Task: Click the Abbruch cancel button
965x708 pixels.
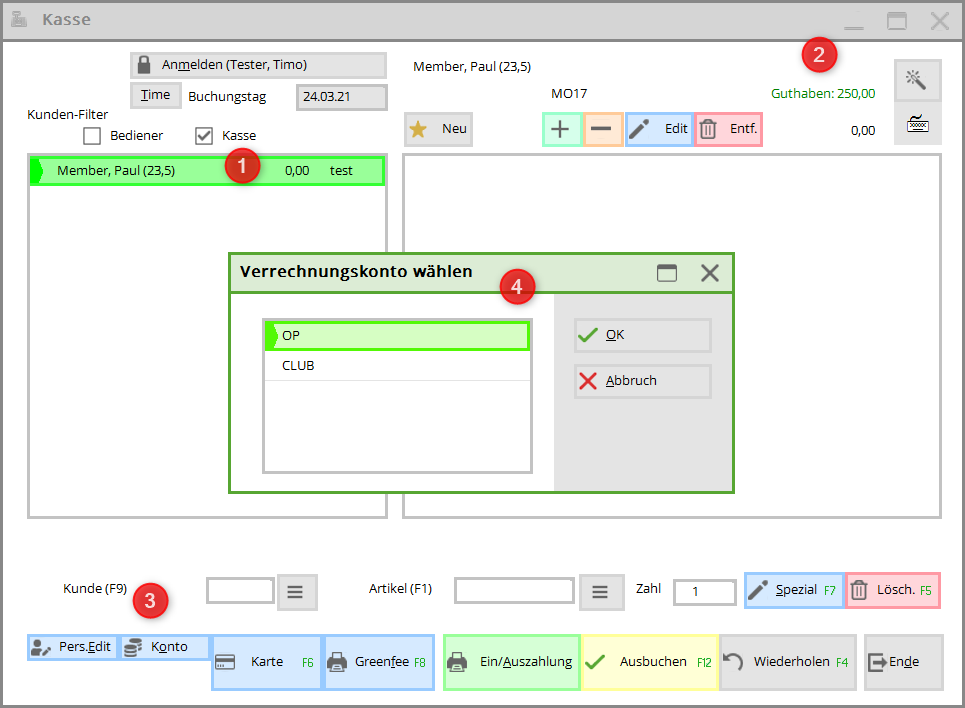Action: [x=643, y=381]
